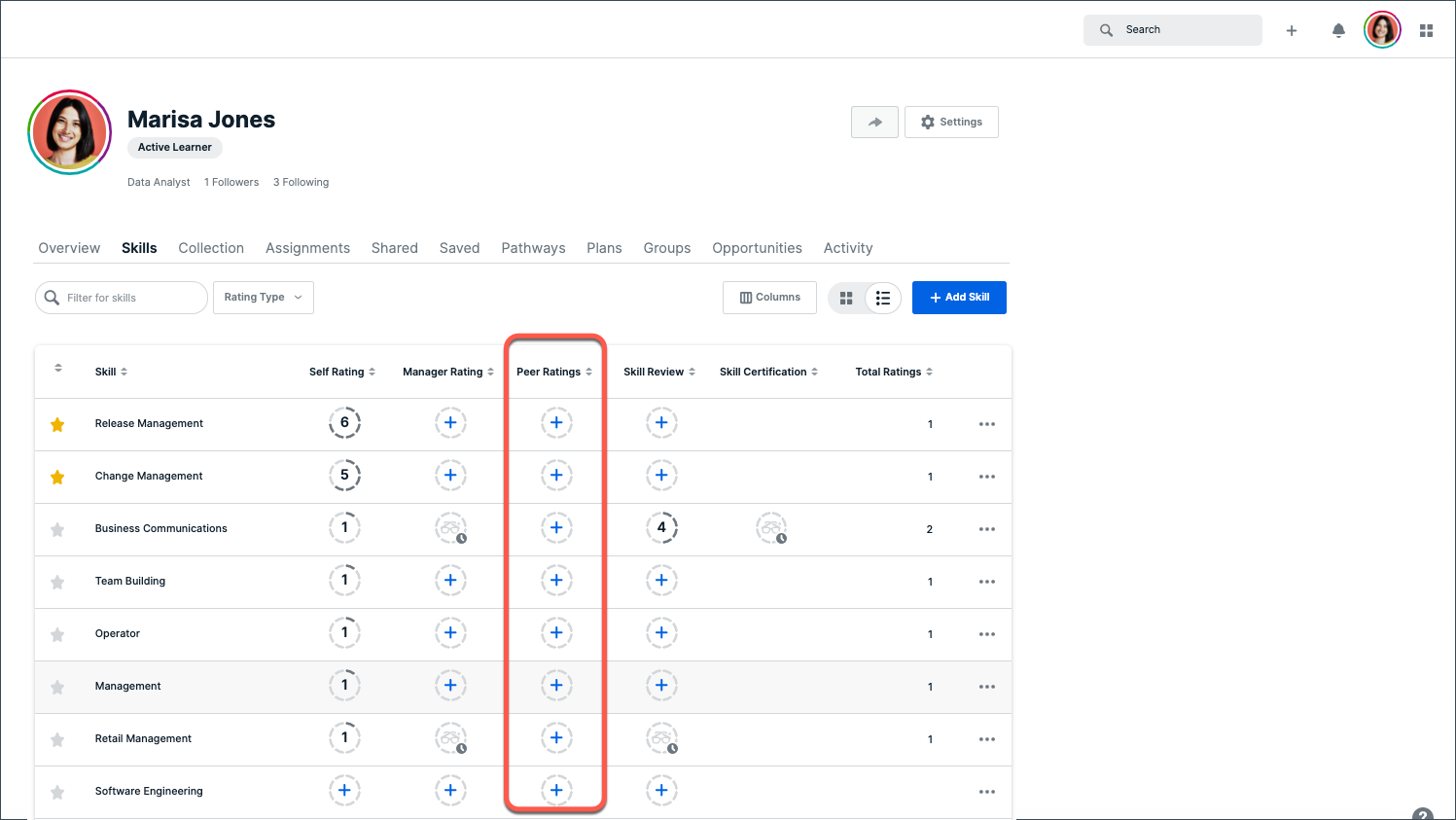Image resolution: width=1456 pixels, height=820 pixels.
Task: Unstar the Change Management skill
Action: click(x=56, y=476)
